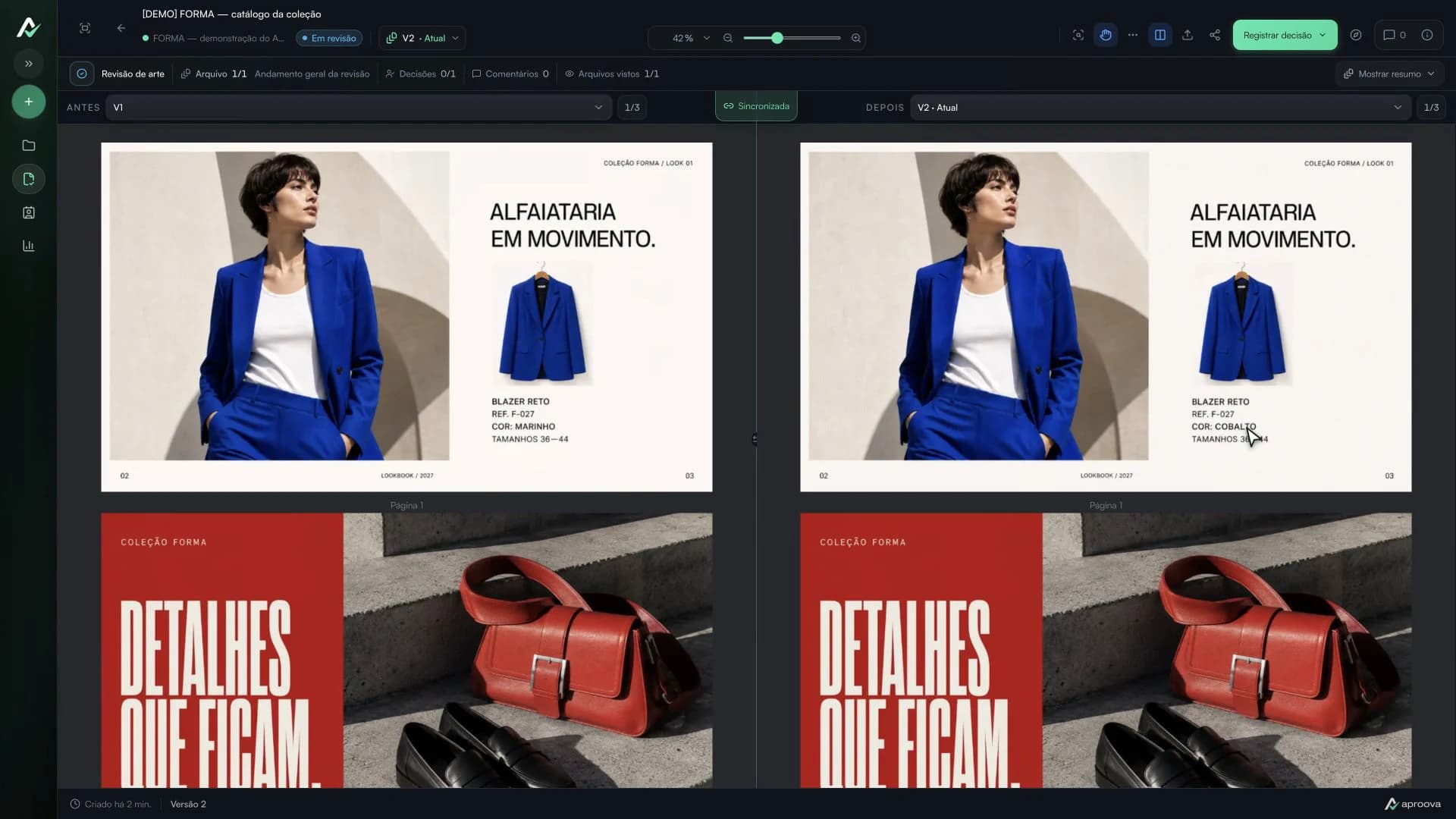This screenshot has height=819, width=1456.
Task: Click the upload/export icon
Action: (1188, 35)
